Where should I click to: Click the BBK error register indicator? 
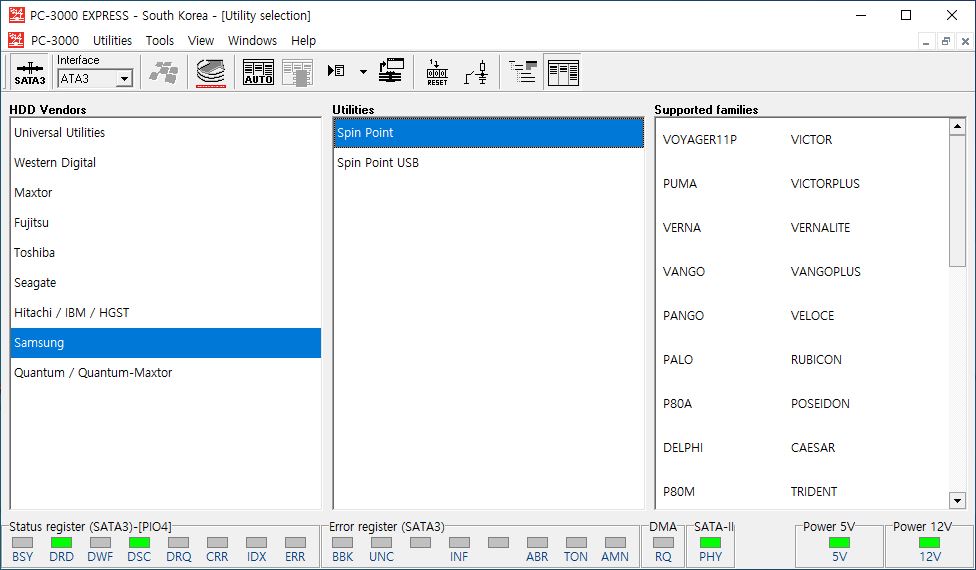(x=342, y=543)
